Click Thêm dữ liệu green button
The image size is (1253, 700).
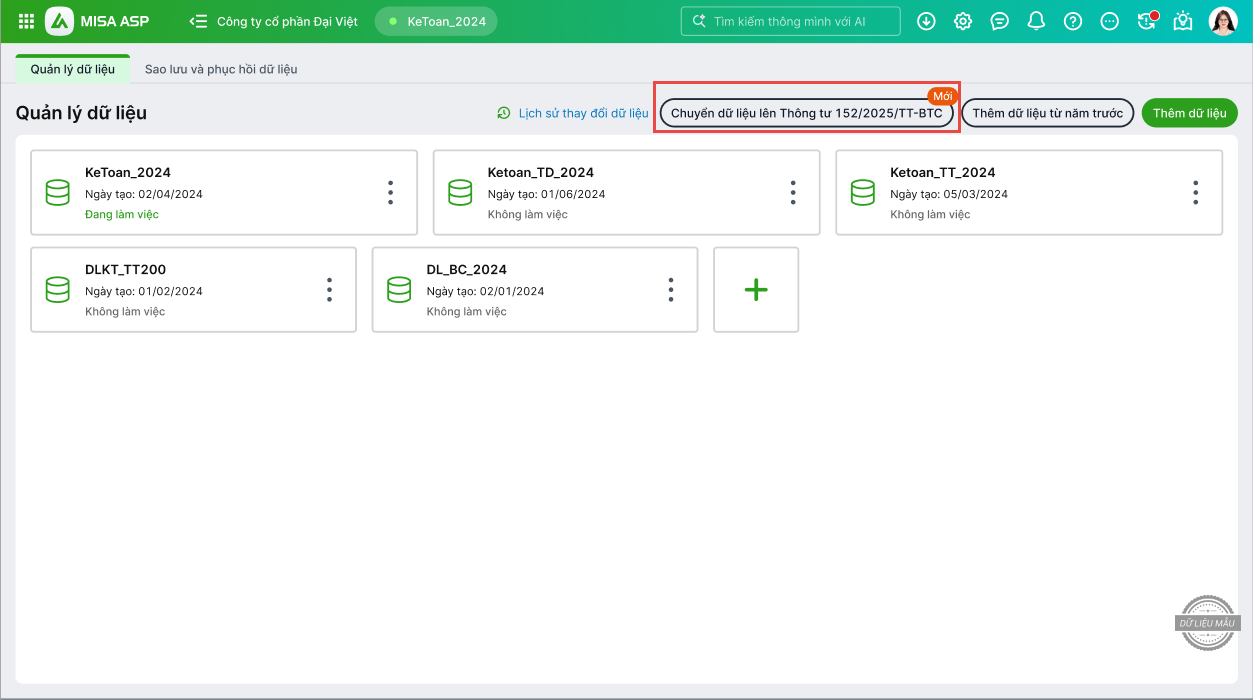[x=1189, y=113]
